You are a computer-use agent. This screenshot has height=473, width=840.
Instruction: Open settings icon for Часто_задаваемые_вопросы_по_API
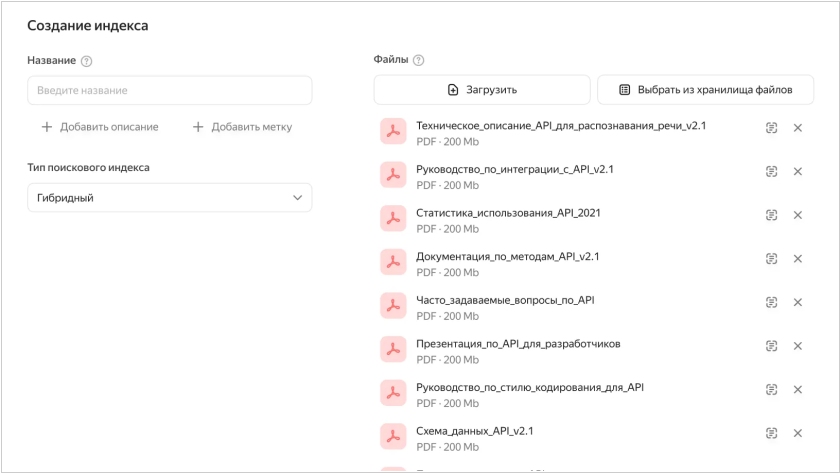coord(771,302)
